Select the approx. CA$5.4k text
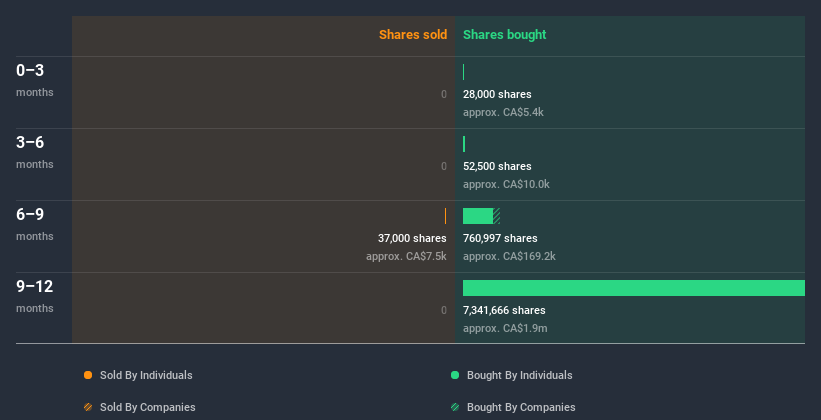Viewport: 821px width, 420px height. 503,112
